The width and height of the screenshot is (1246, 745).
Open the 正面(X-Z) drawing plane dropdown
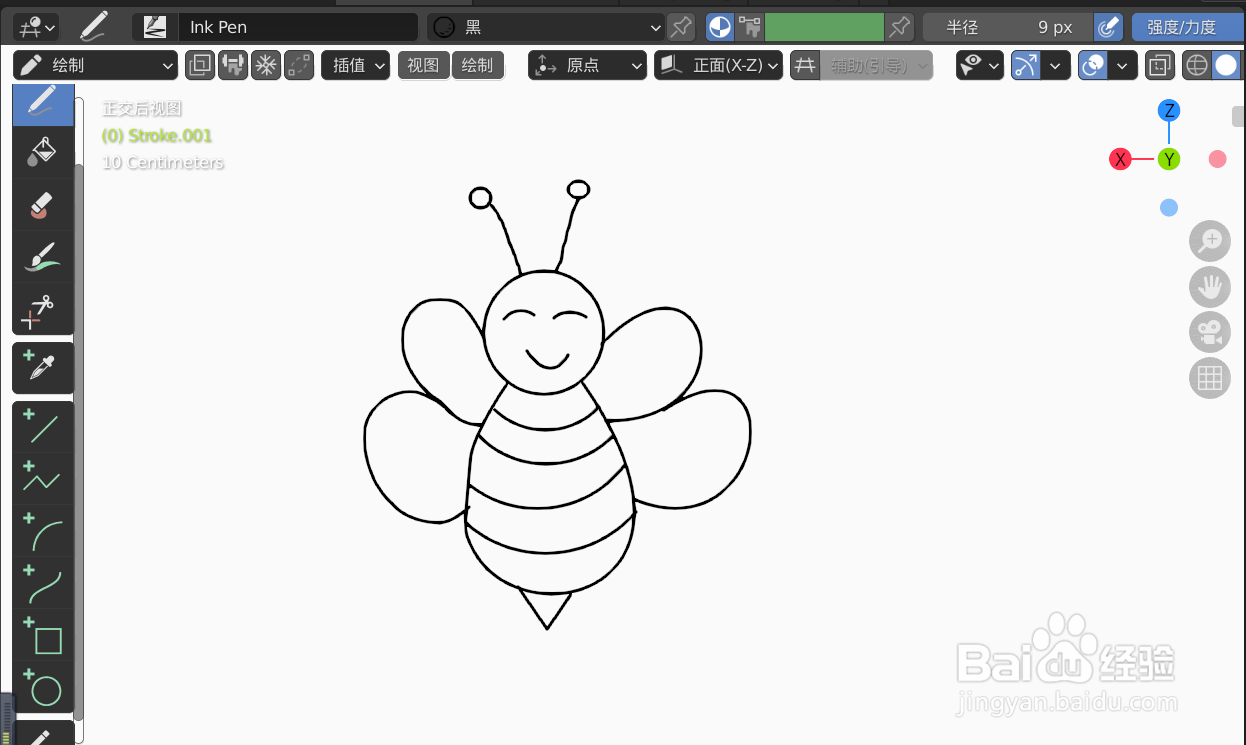click(718, 66)
